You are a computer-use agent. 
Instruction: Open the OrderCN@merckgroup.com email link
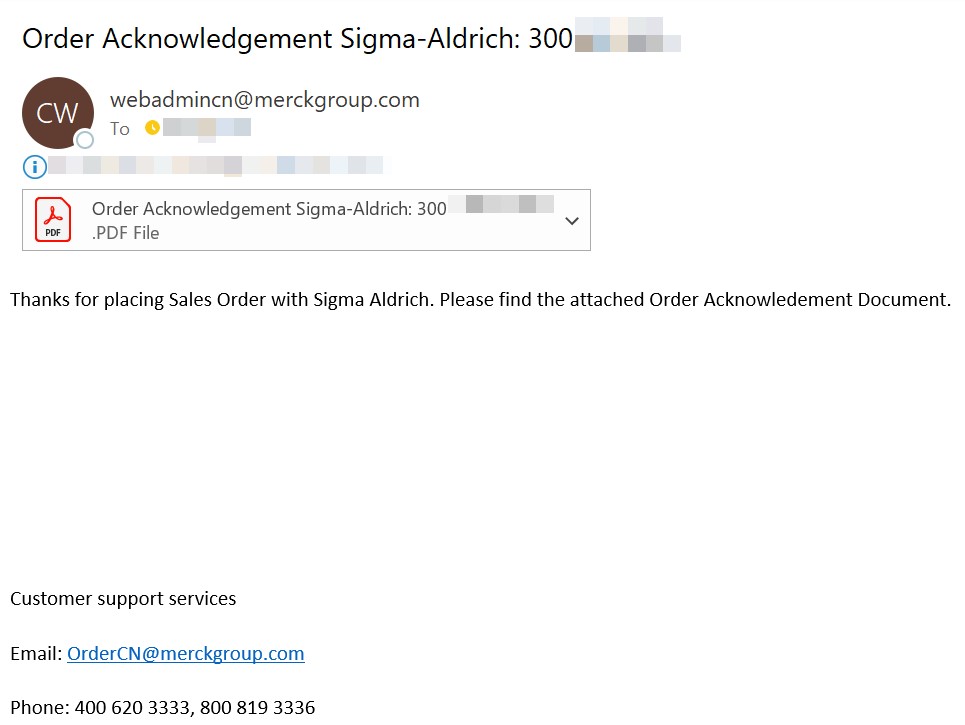click(185, 654)
